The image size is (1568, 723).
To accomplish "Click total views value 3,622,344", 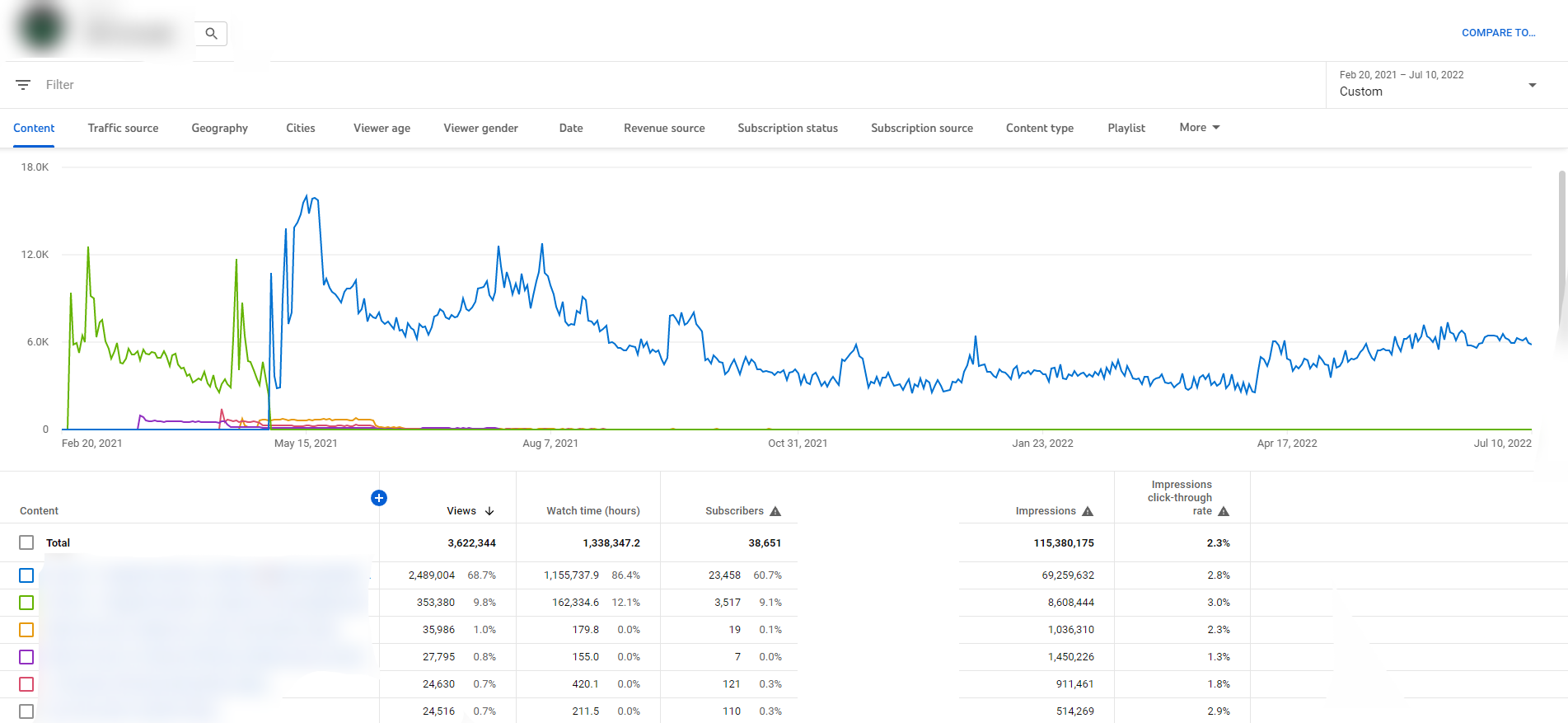I will click(471, 543).
